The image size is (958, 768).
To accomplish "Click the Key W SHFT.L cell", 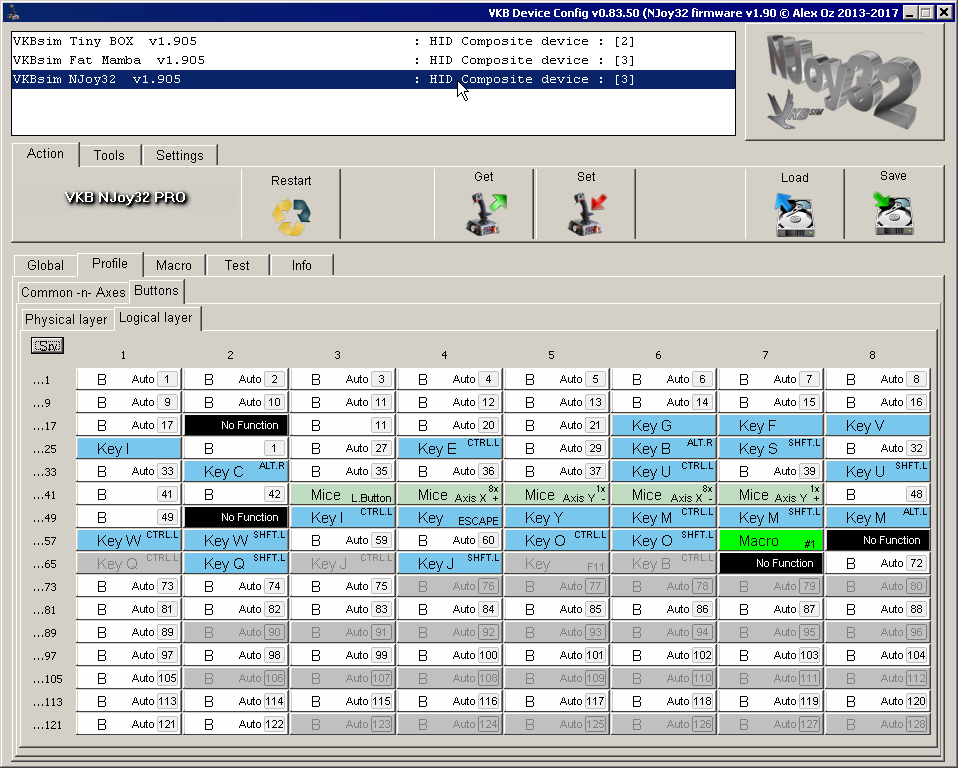I will [x=236, y=541].
